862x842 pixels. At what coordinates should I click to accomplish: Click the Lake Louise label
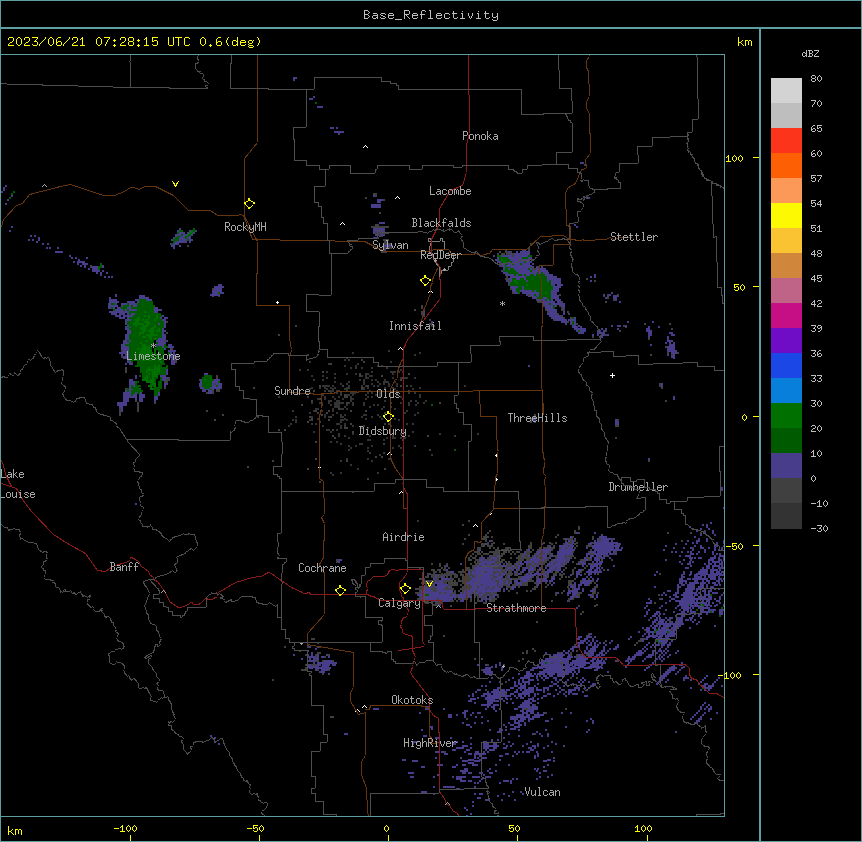point(18,484)
